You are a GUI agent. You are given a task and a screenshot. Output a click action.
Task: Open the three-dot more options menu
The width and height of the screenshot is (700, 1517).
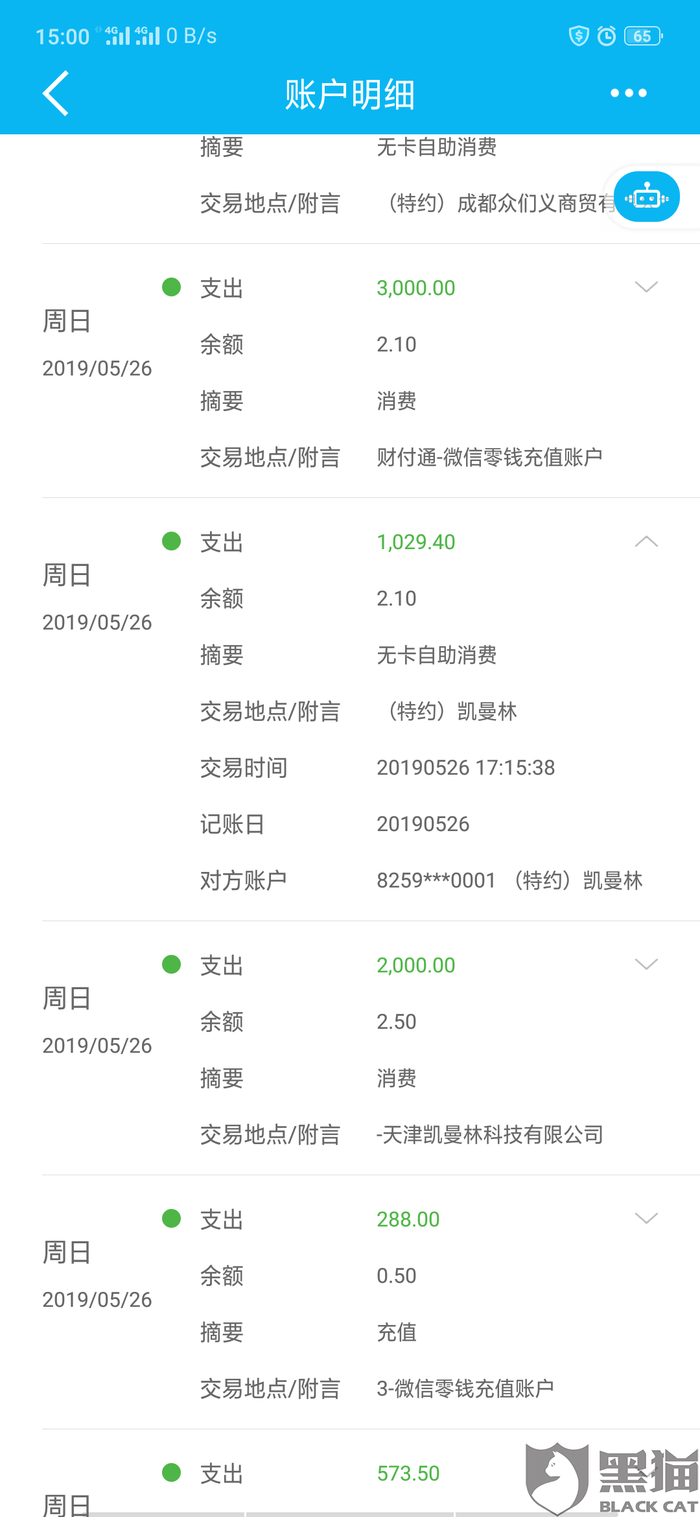[629, 93]
